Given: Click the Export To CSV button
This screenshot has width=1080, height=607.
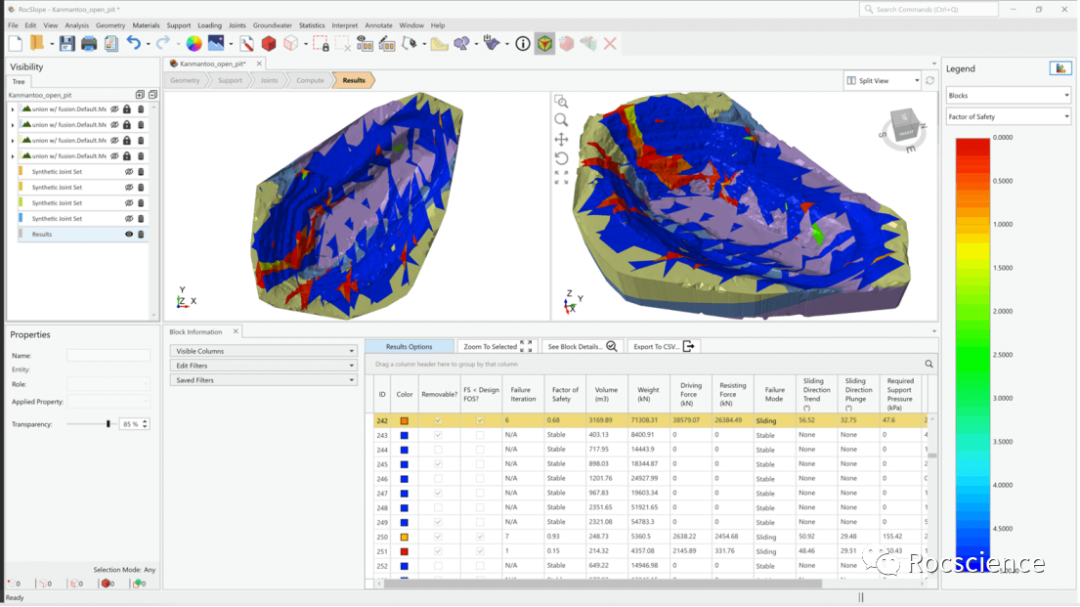Looking at the screenshot, I should pyautogui.click(x=660, y=346).
